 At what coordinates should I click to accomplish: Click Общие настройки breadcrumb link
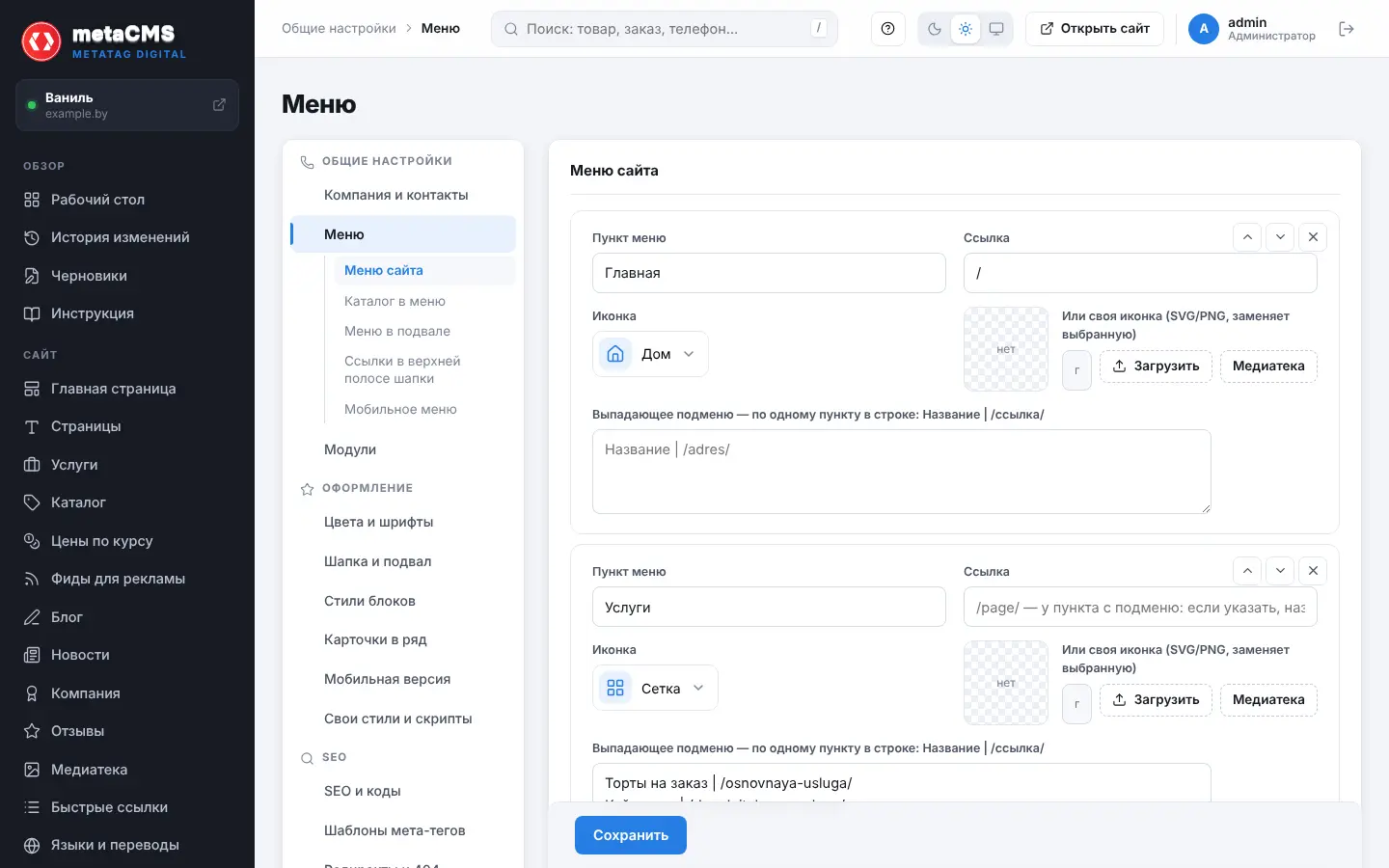pyautogui.click(x=339, y=29)
